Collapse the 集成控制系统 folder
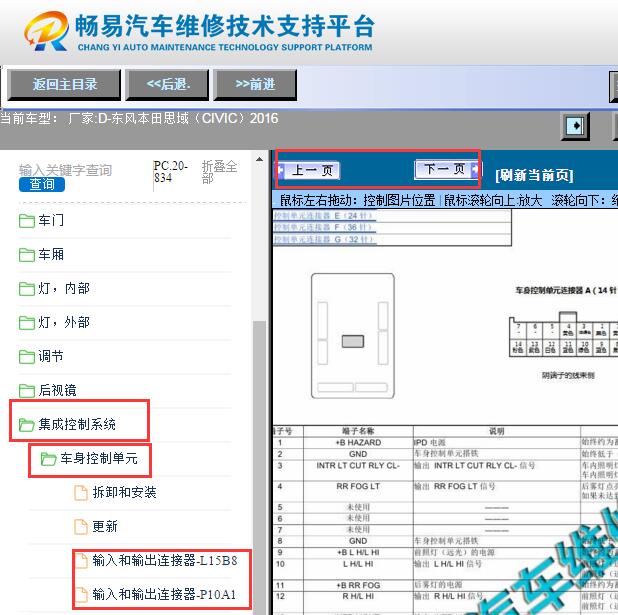The width and height of the screenshot is (618, 615). pos(77,424)
